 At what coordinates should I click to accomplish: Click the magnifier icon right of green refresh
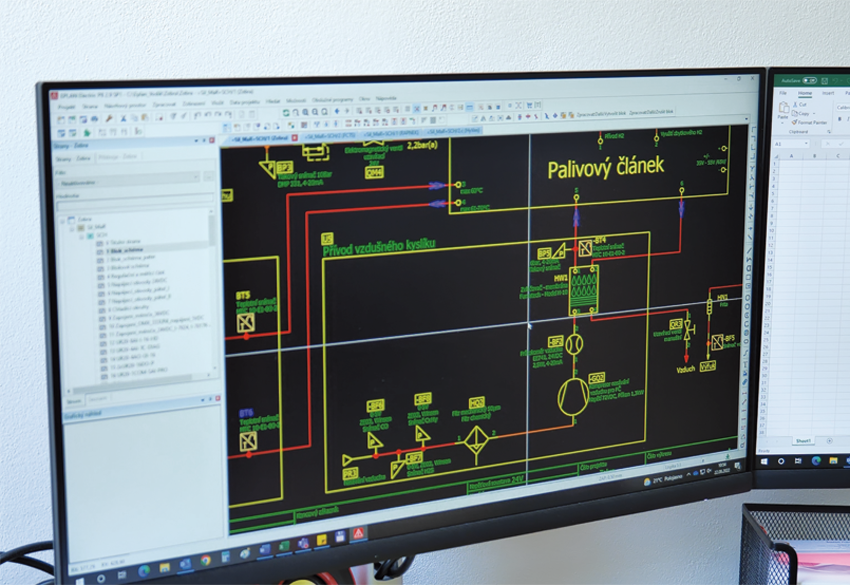click(295, 112)
